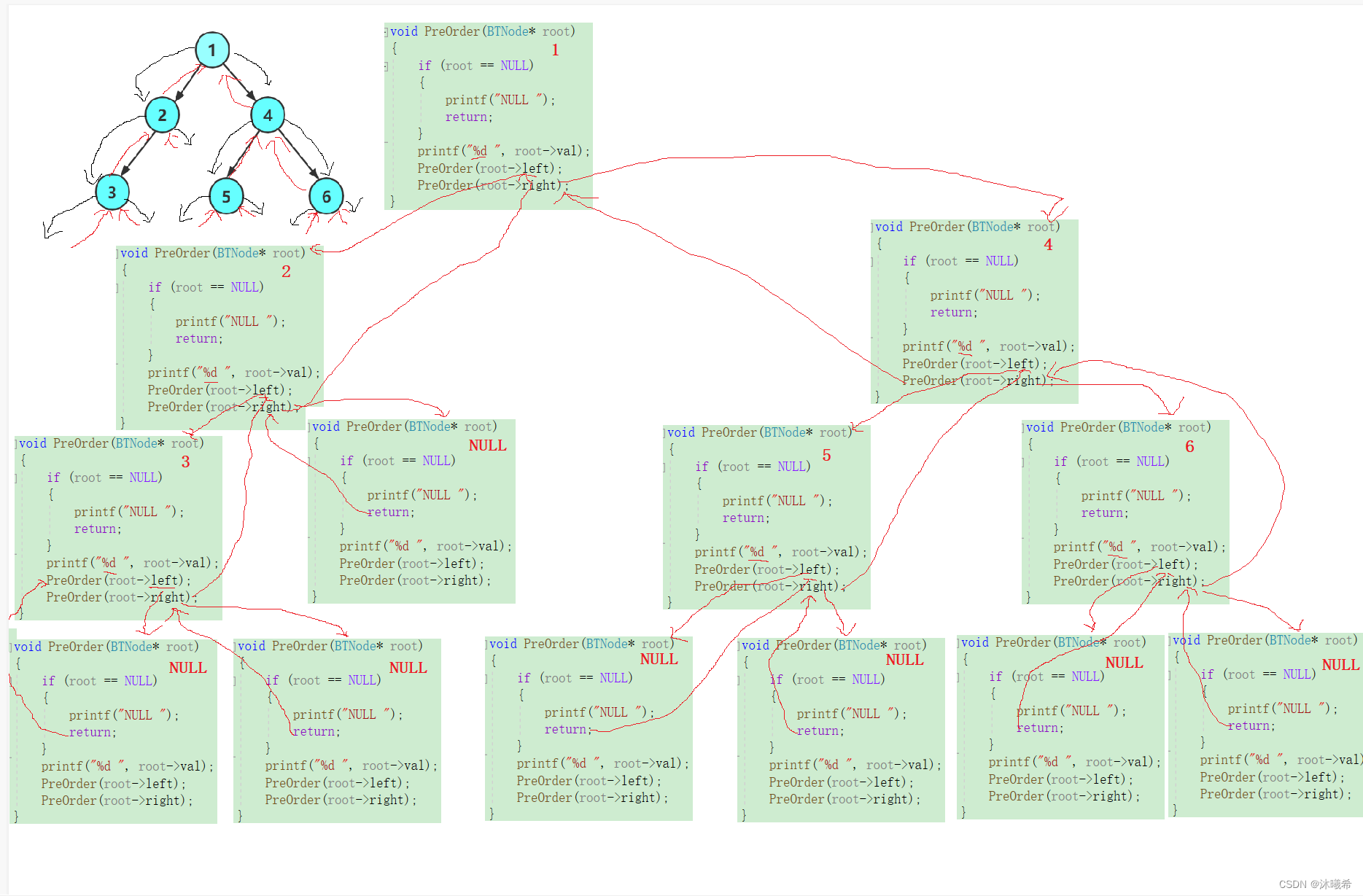Click printf root->val line in frame 4
This screenshot has height=896, width=1363.
click(988, 346)
